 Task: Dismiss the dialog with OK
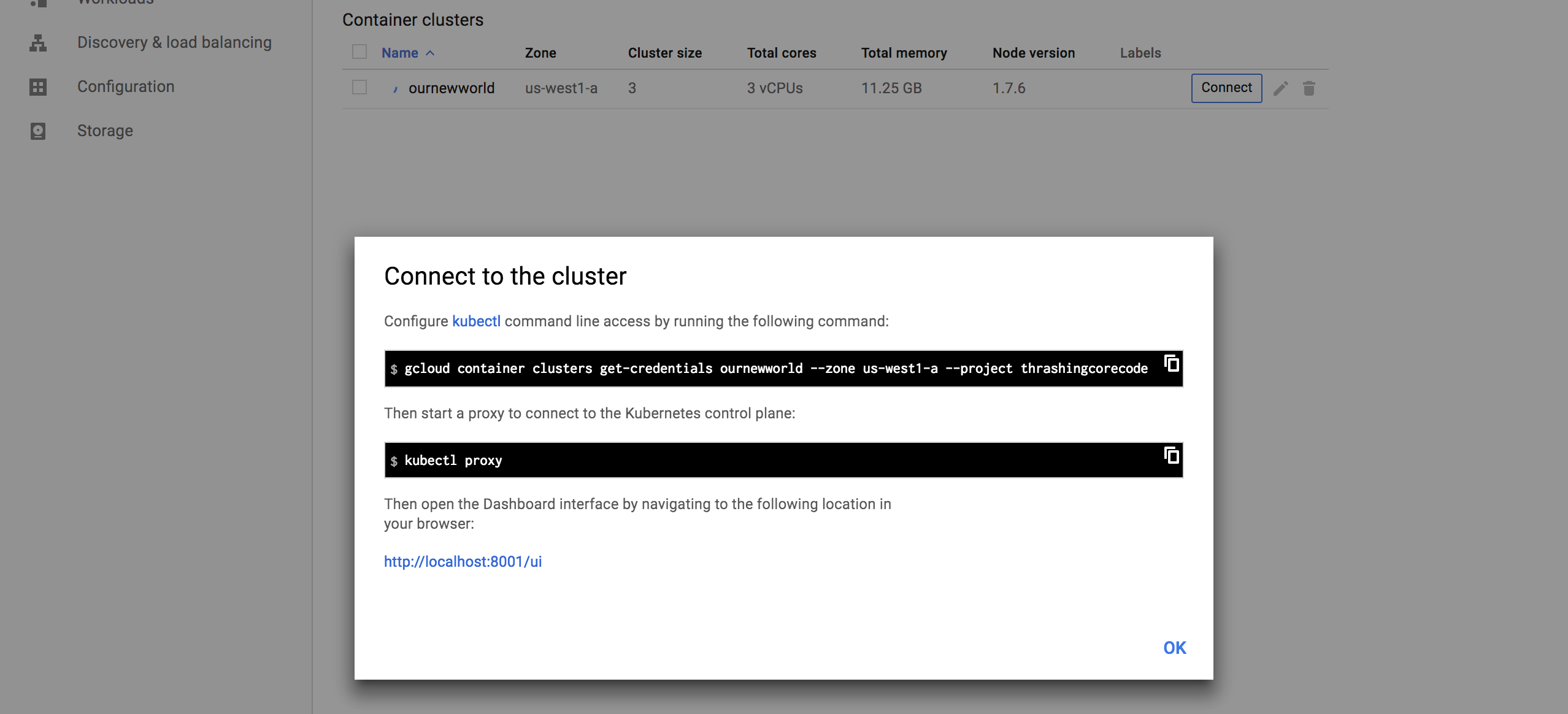1175,648
